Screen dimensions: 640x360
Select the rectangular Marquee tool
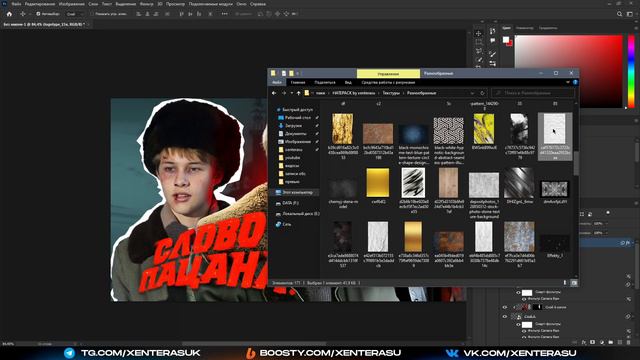(x=479, y=42)
